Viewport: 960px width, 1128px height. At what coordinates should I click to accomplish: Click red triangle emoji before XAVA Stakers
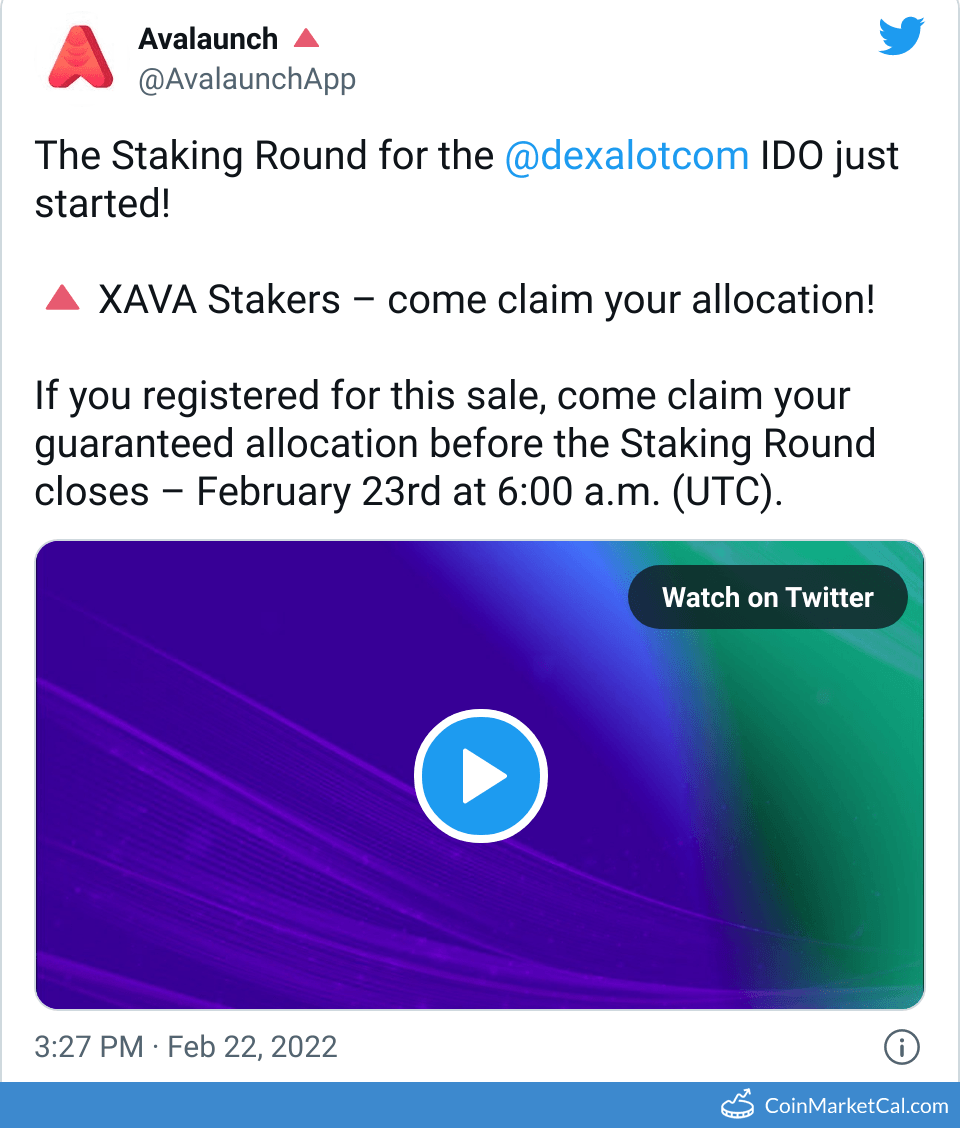pos(63,298)
